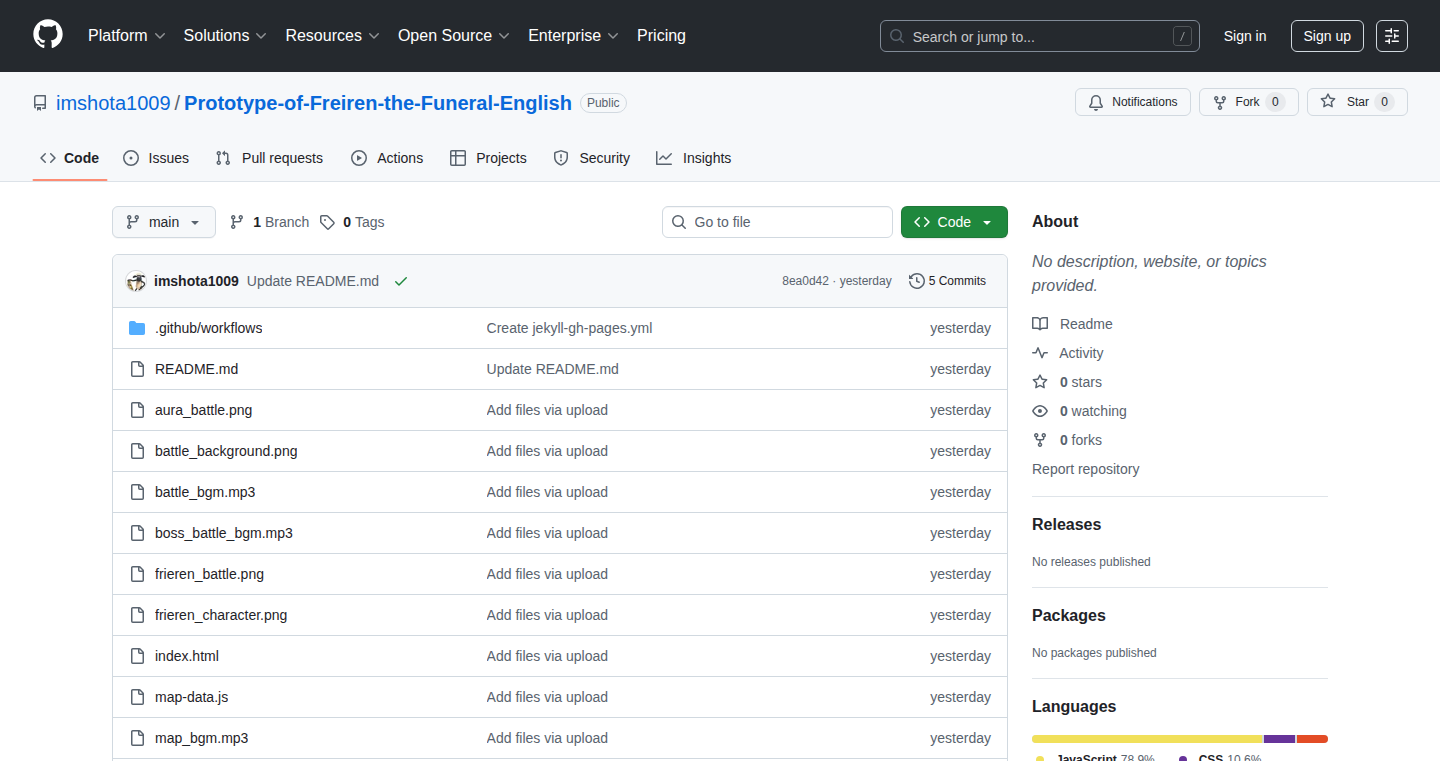Click the bell icon in Notifications
The height and width of the screenshot is (761, 1440).
click(1096, 102)
